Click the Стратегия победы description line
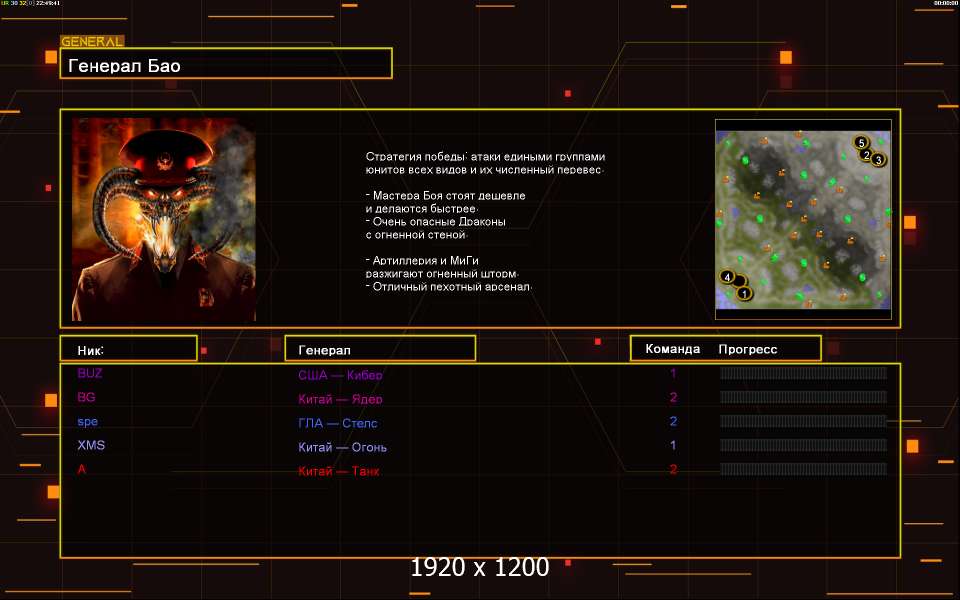The height and width of the screenshot is (600, 960). point(486,157)
